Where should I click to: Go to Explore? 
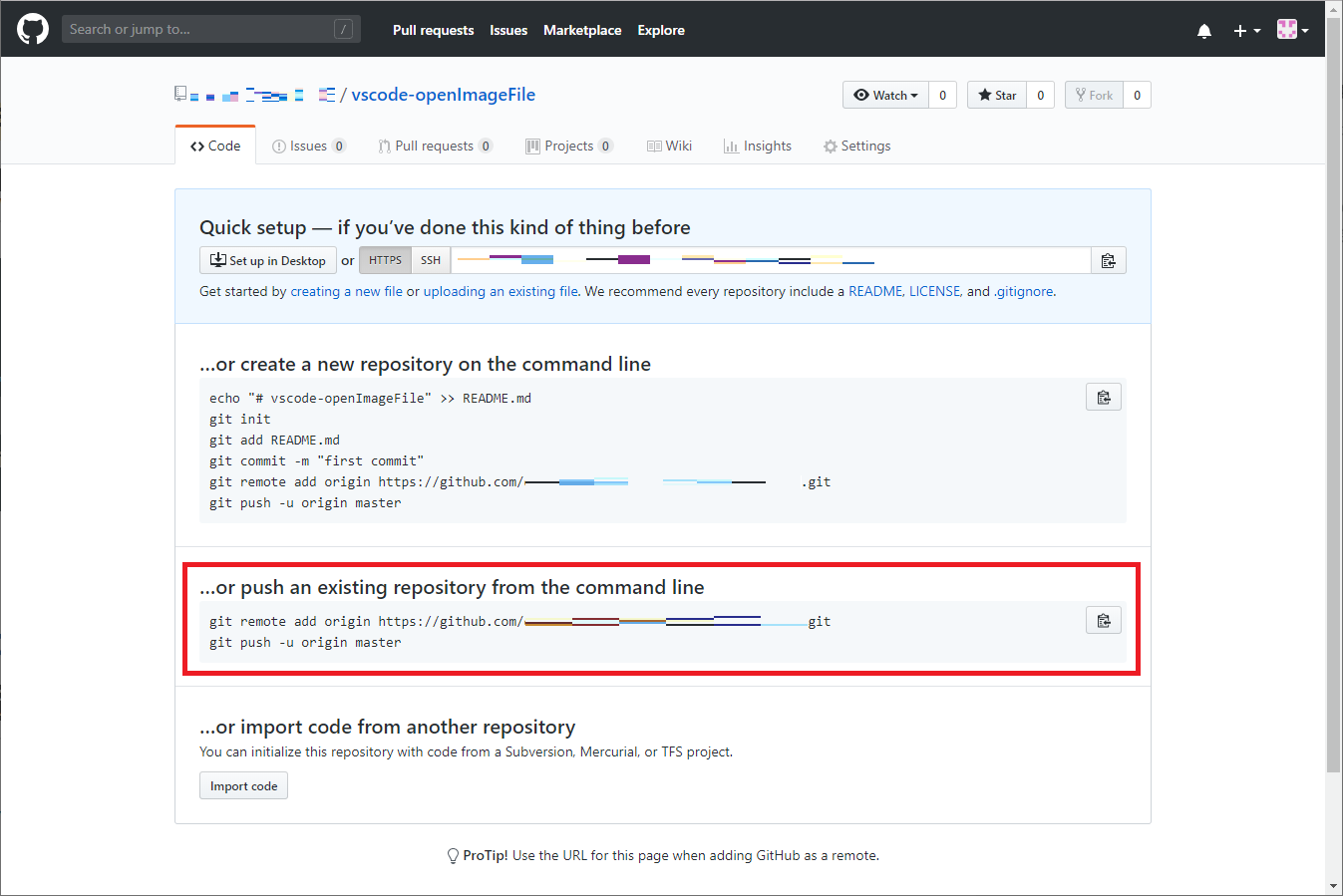pos(661,30)
